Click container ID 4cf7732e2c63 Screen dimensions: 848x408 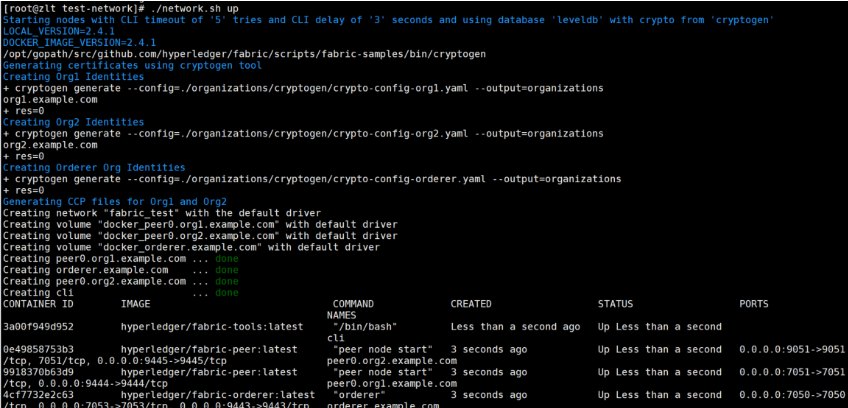[x=38, y=395]
